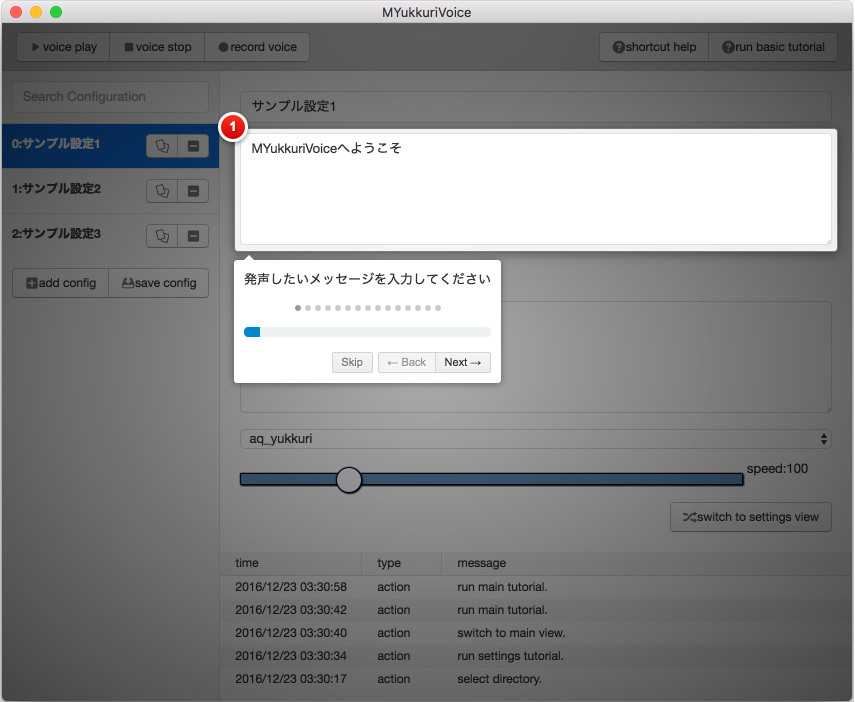Image resolution: width=855 pixels, height=702 pixels.
Task: Click the first tutorial step dot
Action: pyautogui.click(x=298, y=308)
